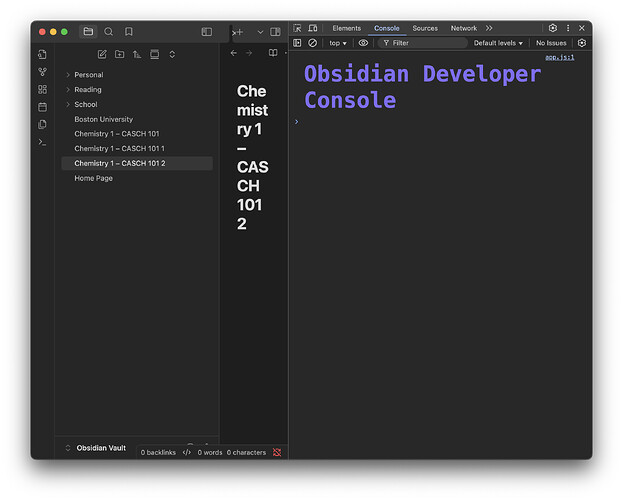The height and width of the screenshot is (500, 622).
Task: Create a new note icon
Action: [x=102, y=54]
